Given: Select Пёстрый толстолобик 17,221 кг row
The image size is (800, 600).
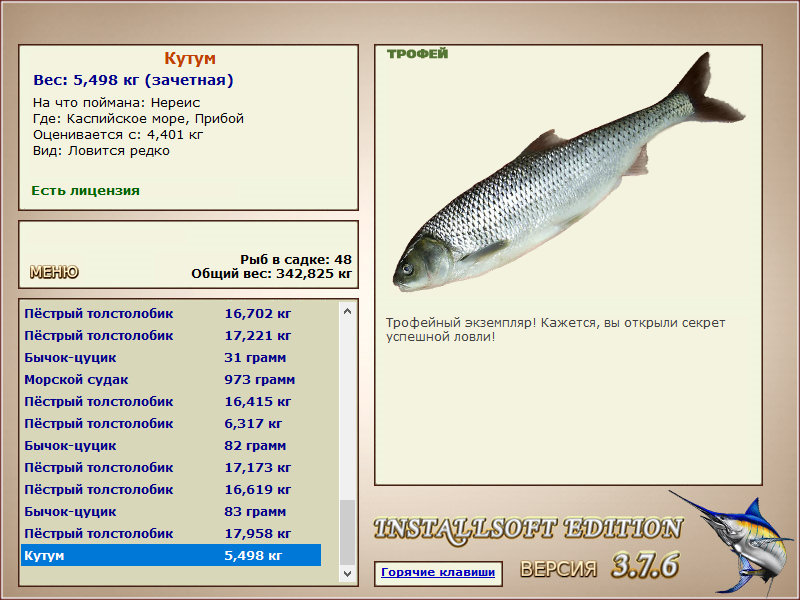Looking at the screenshot, I should click(171, 336).
